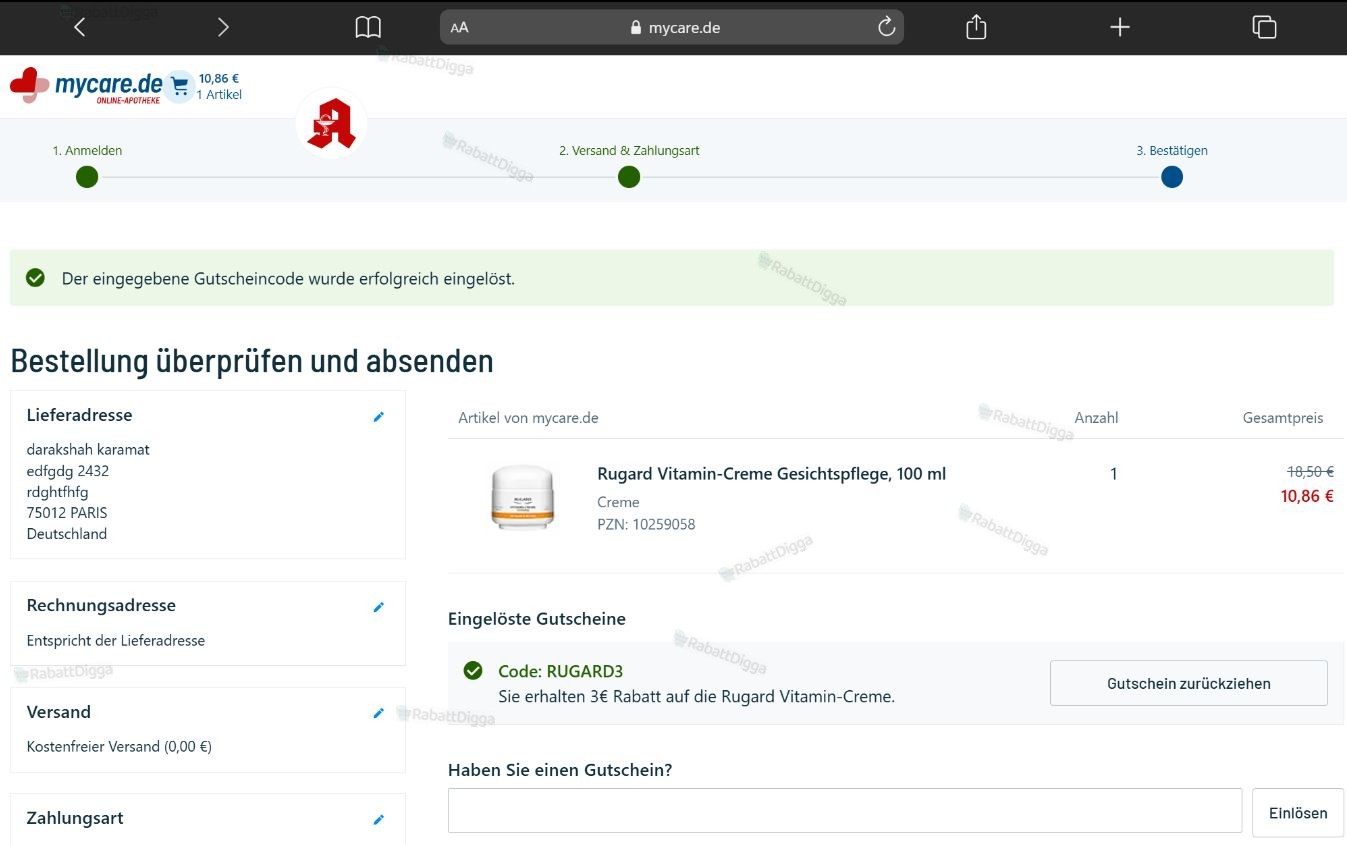Open the shopping cart icon

pos(180,87)
